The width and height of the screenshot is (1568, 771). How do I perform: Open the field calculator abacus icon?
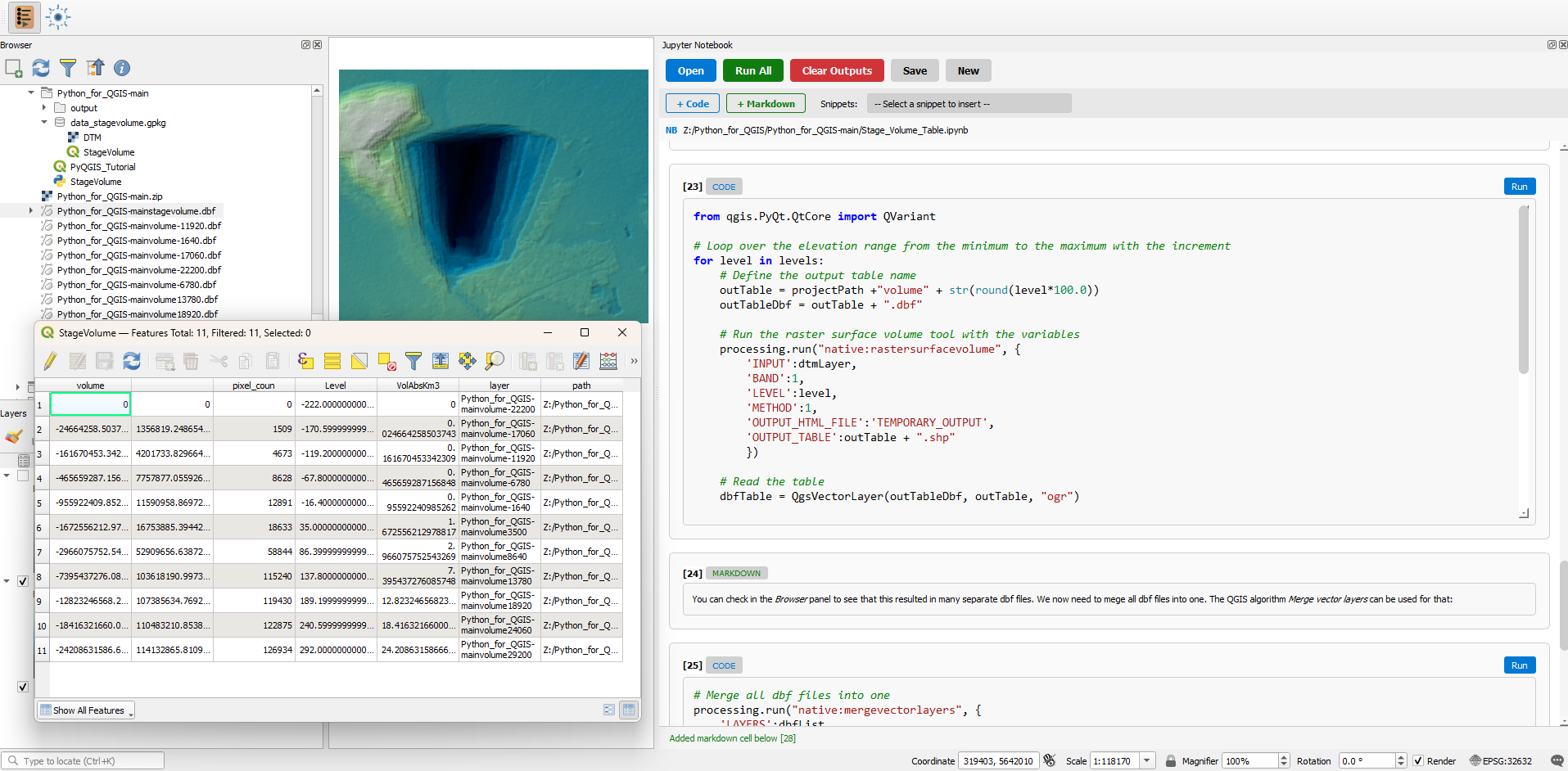(x=608, y=361)
